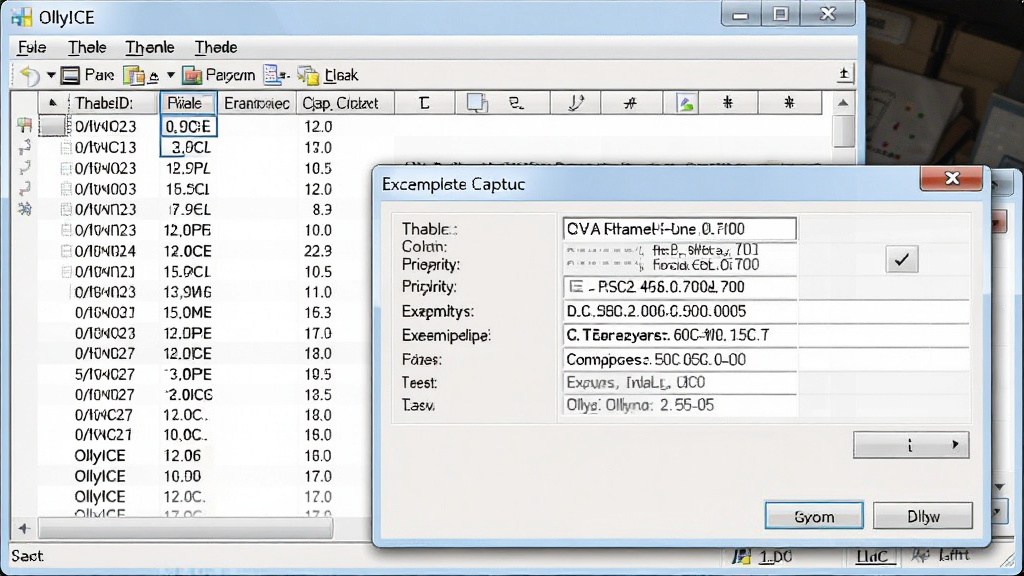Click the Gyom button
Screen dimensions: 1024x576
click(814, 516)
